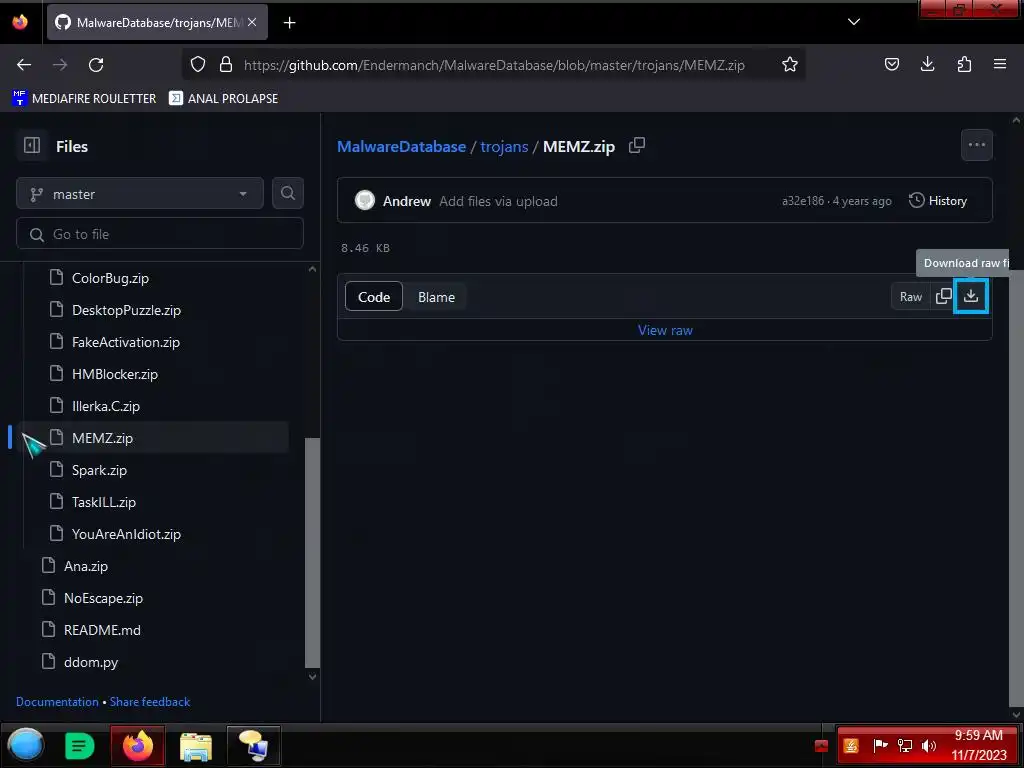
Task: Click the file tree scroll down arrow
Action: click(312, 677)
